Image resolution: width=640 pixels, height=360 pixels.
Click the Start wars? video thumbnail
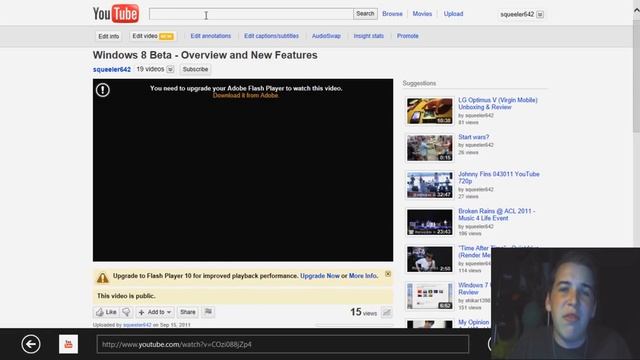tap(429, 148)
